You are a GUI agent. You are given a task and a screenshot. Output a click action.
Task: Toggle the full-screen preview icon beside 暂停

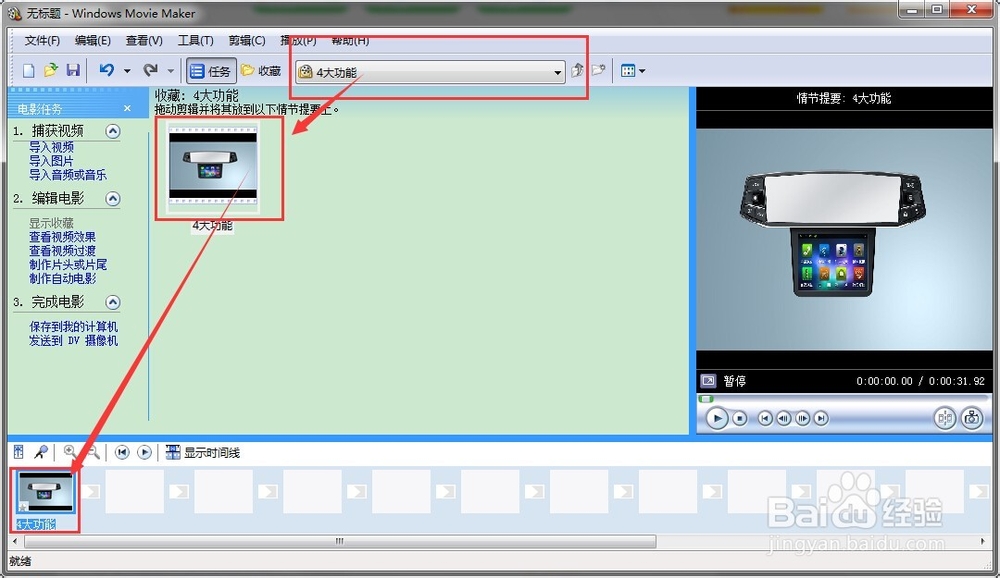[709, 381]
